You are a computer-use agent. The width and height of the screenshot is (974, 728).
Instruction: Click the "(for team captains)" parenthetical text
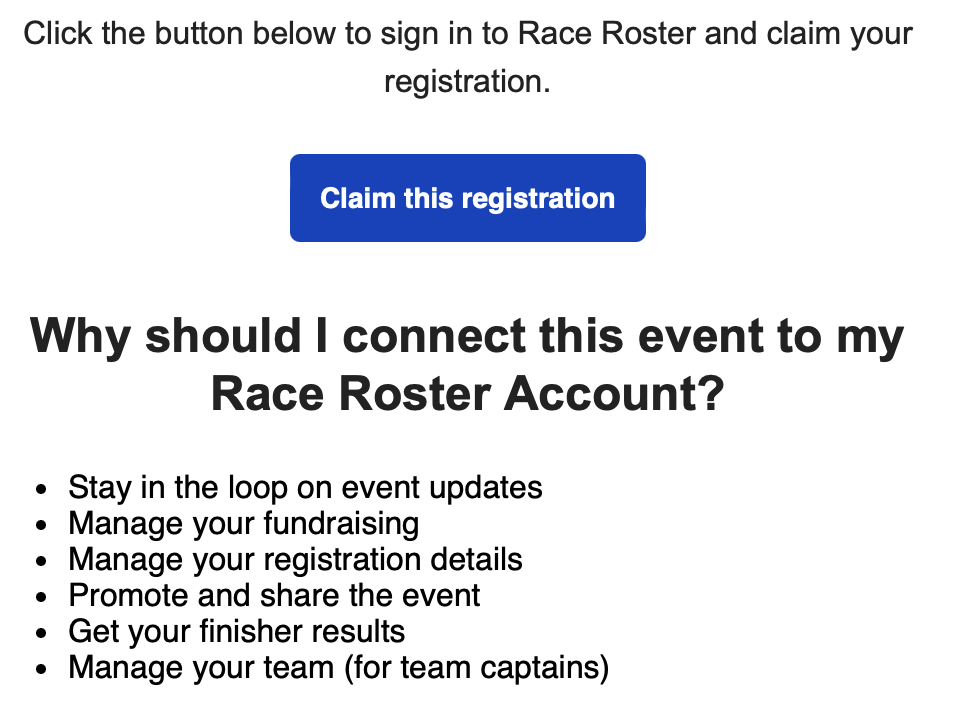[x=476, y=668]
